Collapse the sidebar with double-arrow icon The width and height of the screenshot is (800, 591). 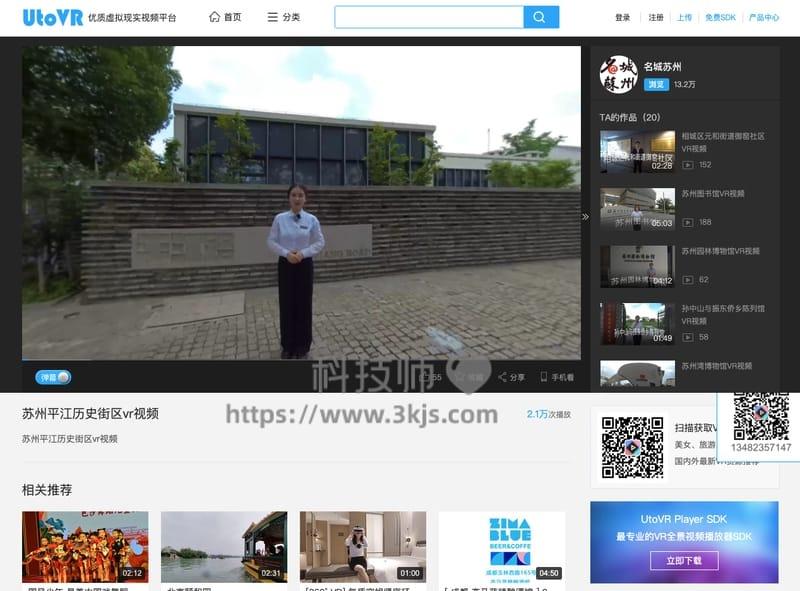tap(585, 217)
